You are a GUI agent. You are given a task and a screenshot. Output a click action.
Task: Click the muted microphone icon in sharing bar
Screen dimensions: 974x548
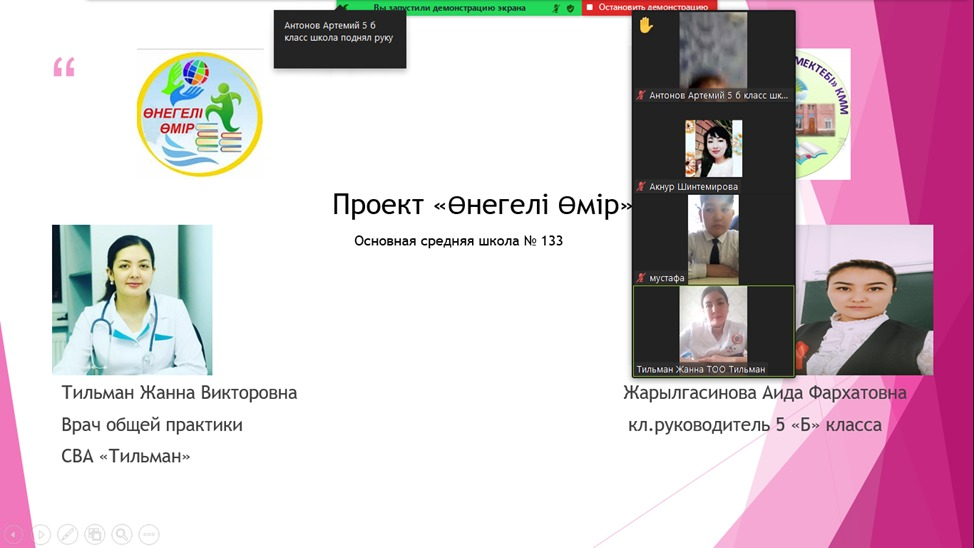coord(555,7)
